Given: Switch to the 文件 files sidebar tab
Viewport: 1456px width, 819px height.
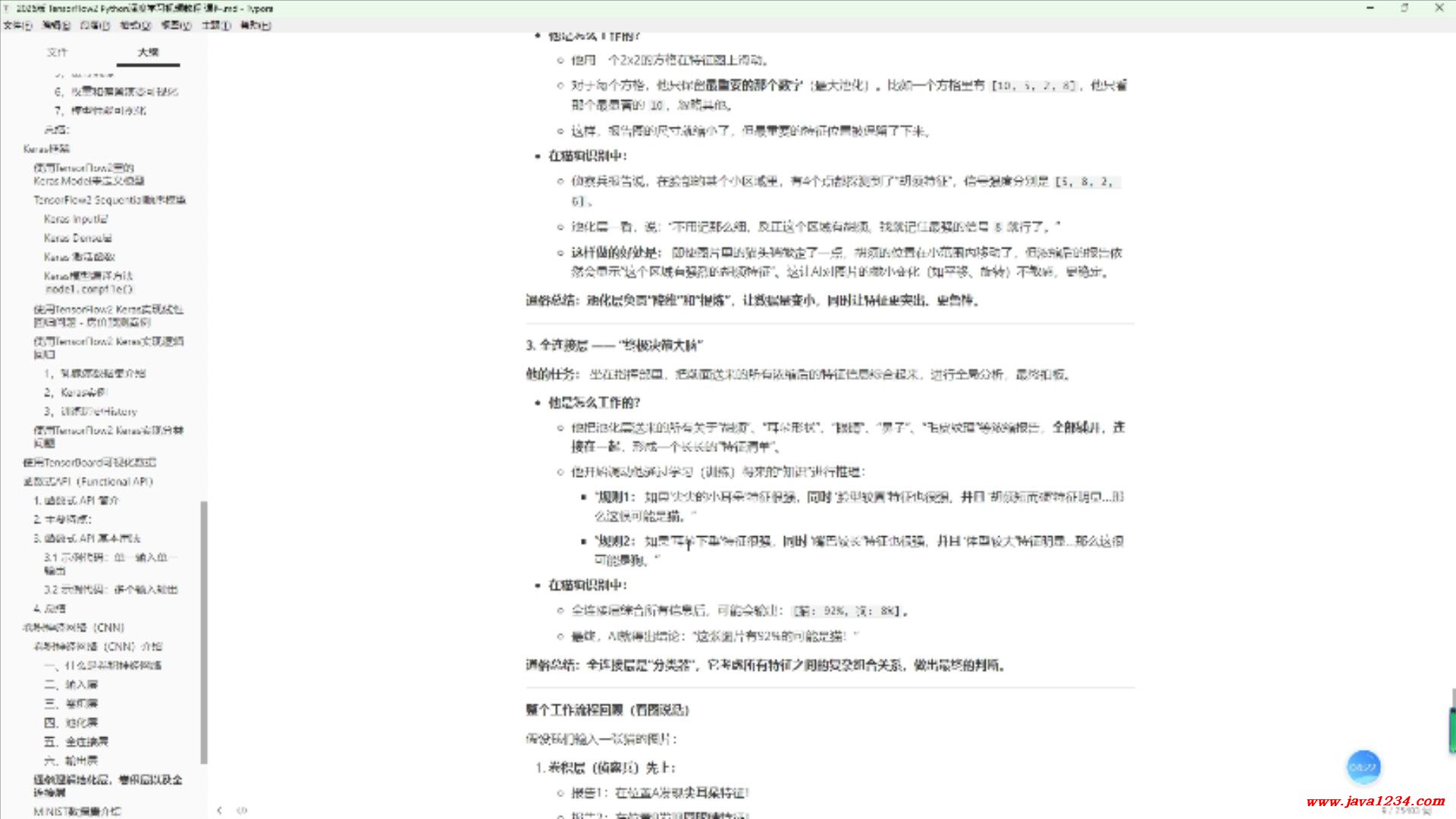Looking at the screenshot, I should tap(57, 52).
